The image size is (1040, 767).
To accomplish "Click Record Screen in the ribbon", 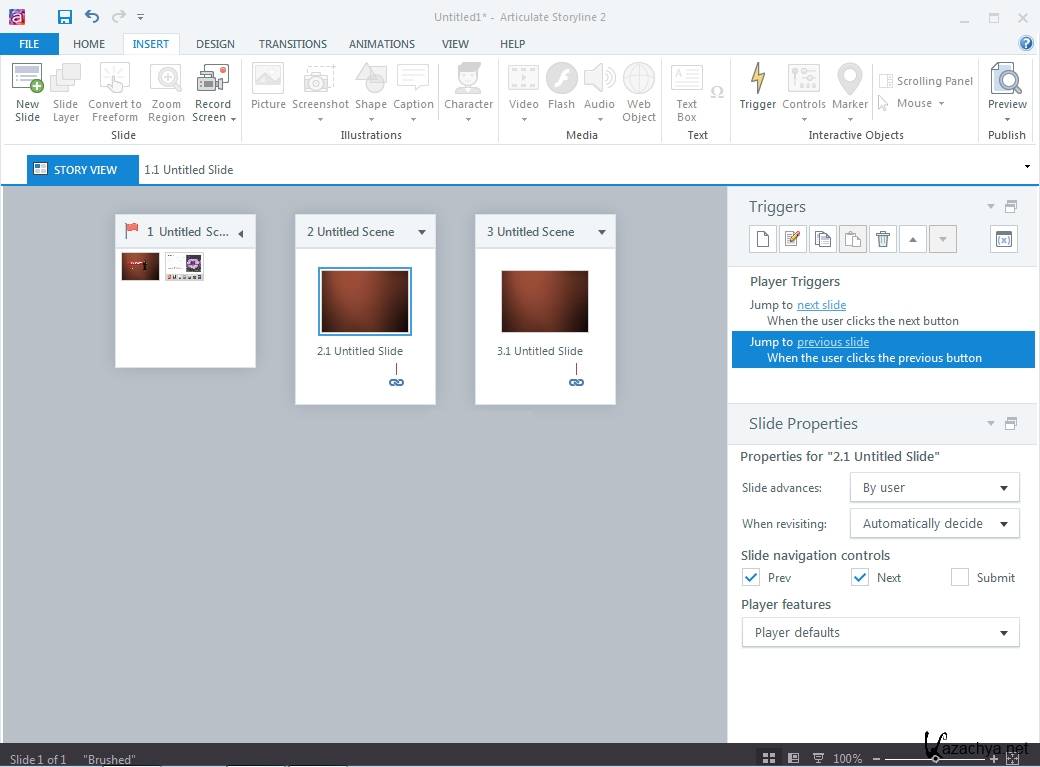I will pos(213,82).
